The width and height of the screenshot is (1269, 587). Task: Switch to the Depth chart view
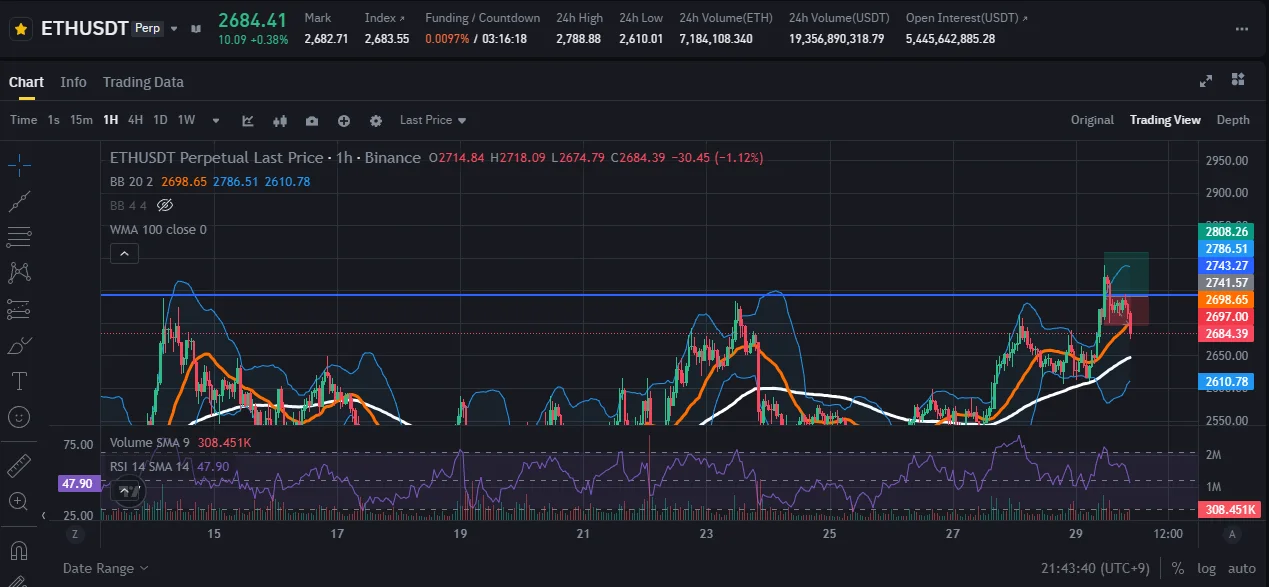(1232, 120)
